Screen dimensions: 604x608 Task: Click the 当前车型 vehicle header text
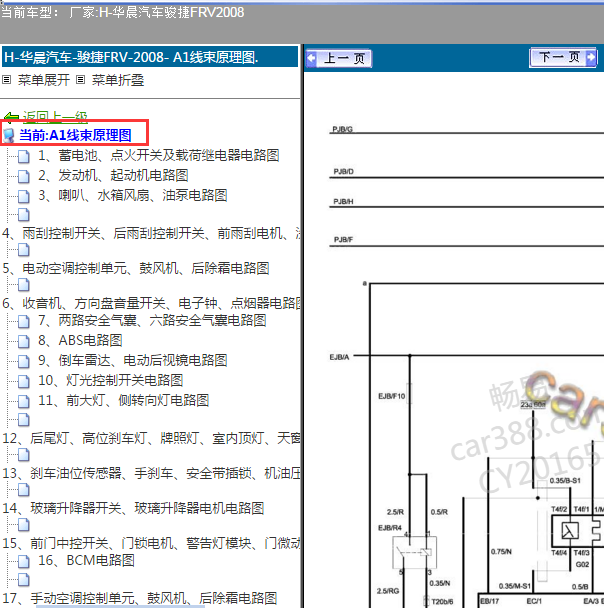click(x=123, y=12)
